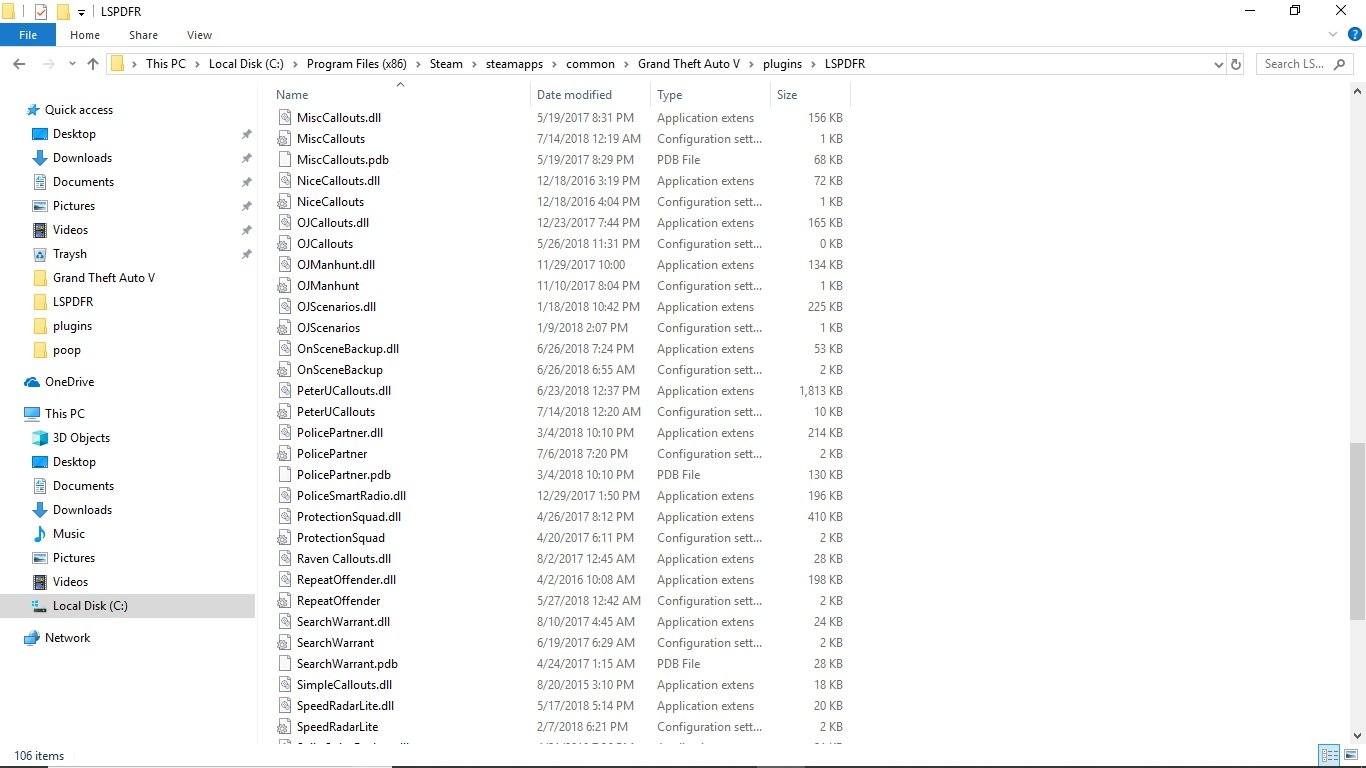Expand the ribbon with the chevron
The width and height of the screenshot is (1366, 768).
(1334, 35)
